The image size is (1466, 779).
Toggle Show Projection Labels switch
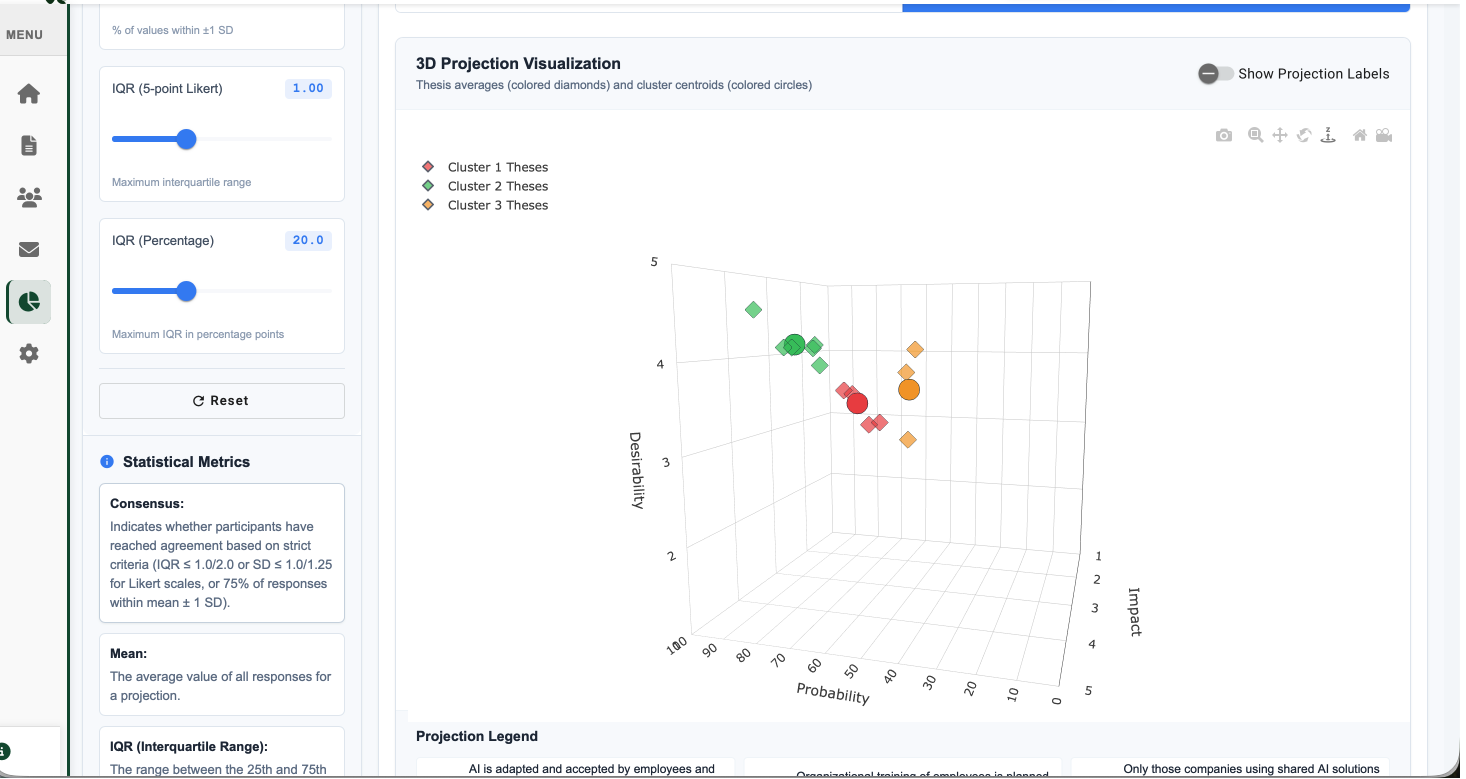point(1216,74)
